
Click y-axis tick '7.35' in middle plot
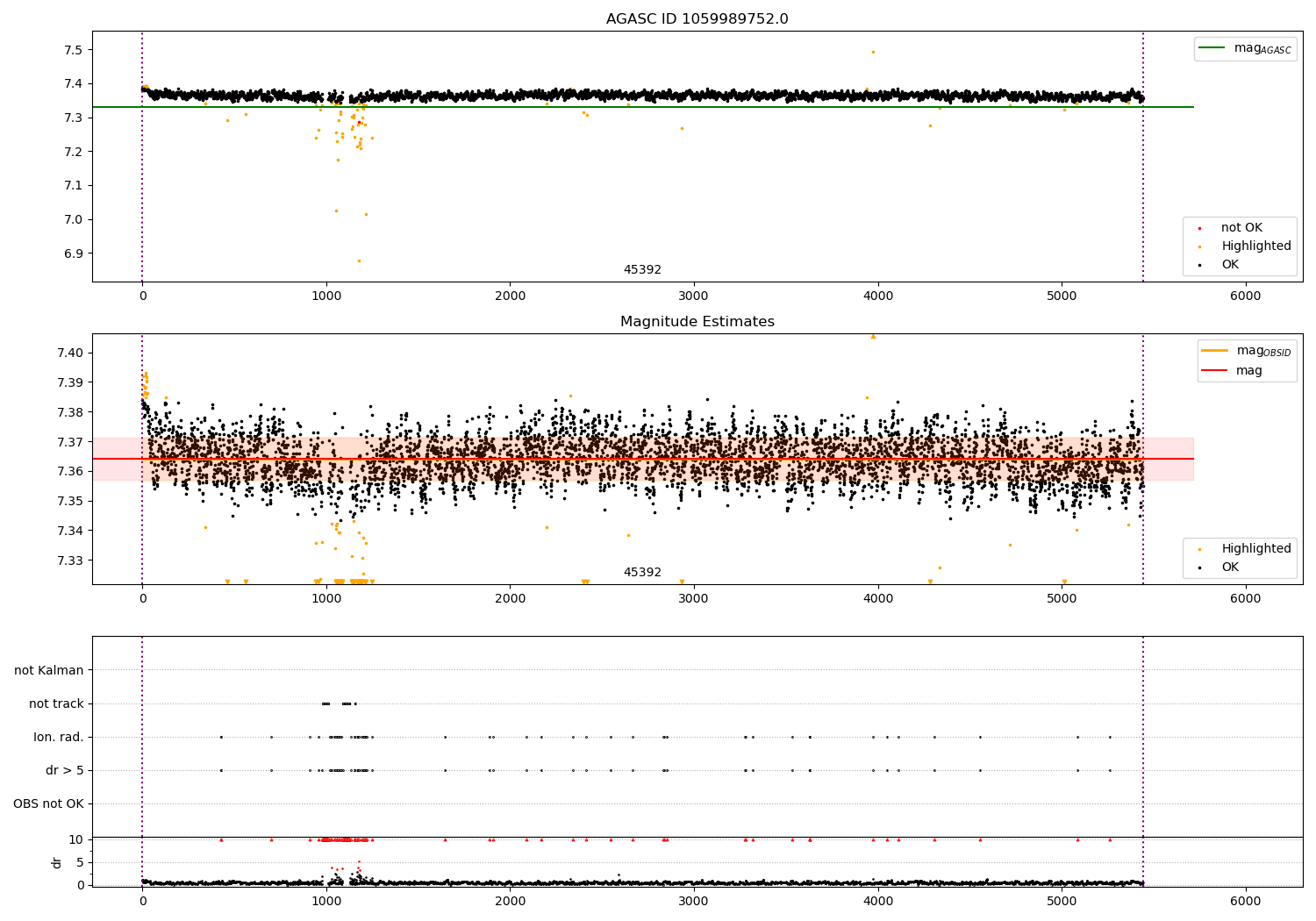click(x=70, y=501)
